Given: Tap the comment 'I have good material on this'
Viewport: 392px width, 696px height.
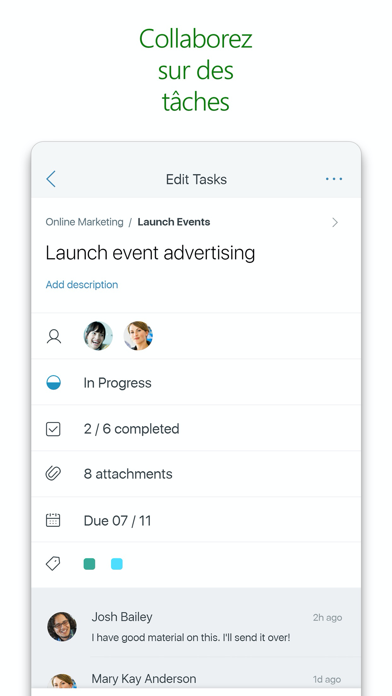Looking at the screenshot, I should (191, 637).
